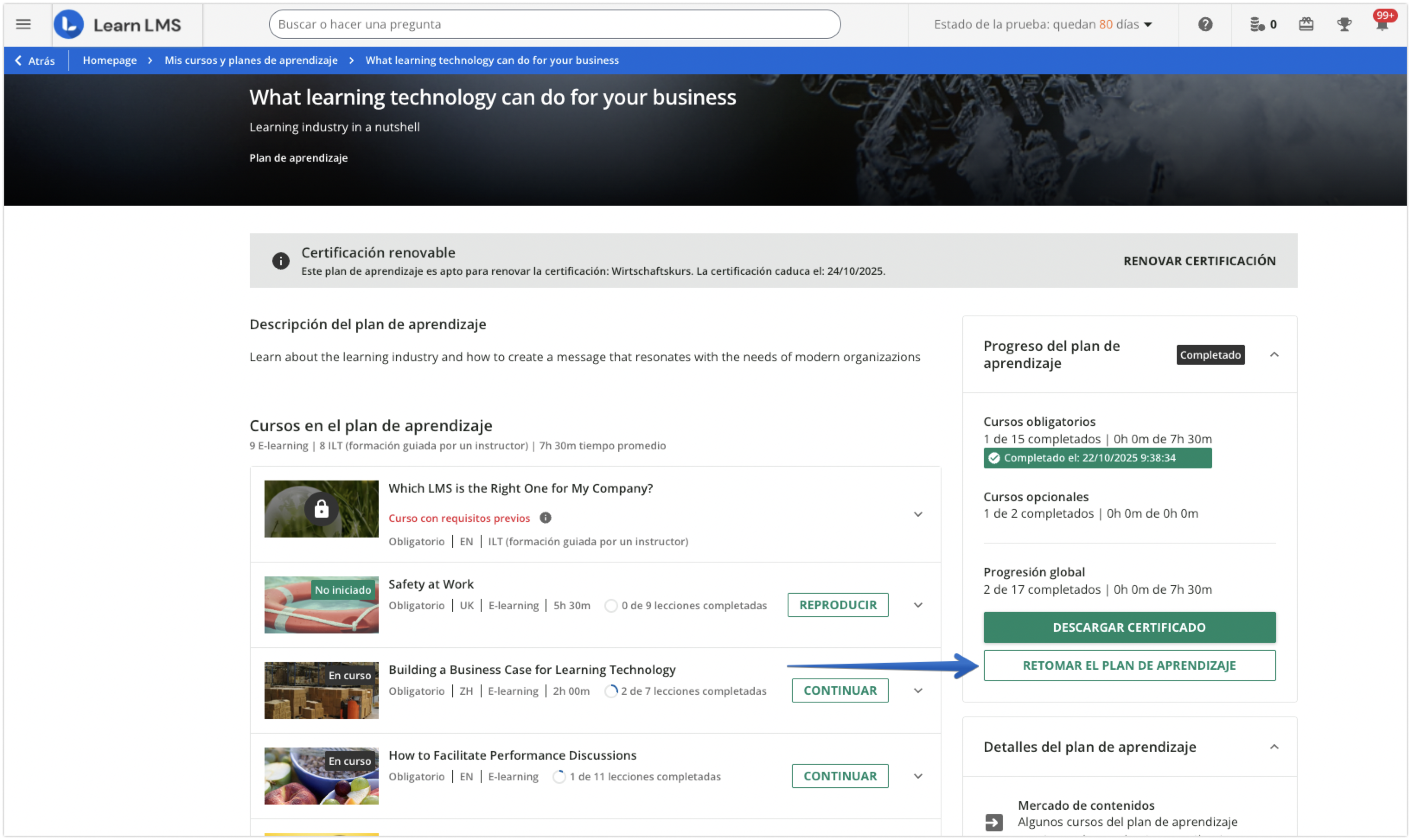Click the Learn LMS logo
Screen dimensions: 1411x840
tap(118, 25)
